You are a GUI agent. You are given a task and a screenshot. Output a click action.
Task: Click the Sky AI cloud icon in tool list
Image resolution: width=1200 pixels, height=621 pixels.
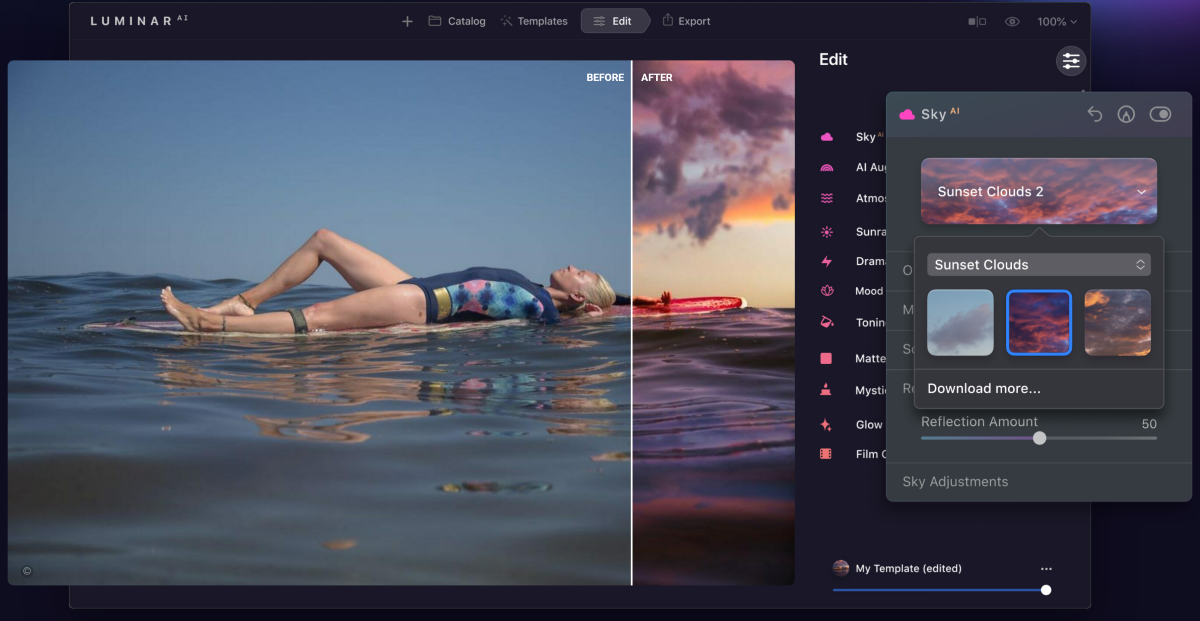[x=827, y=137]
